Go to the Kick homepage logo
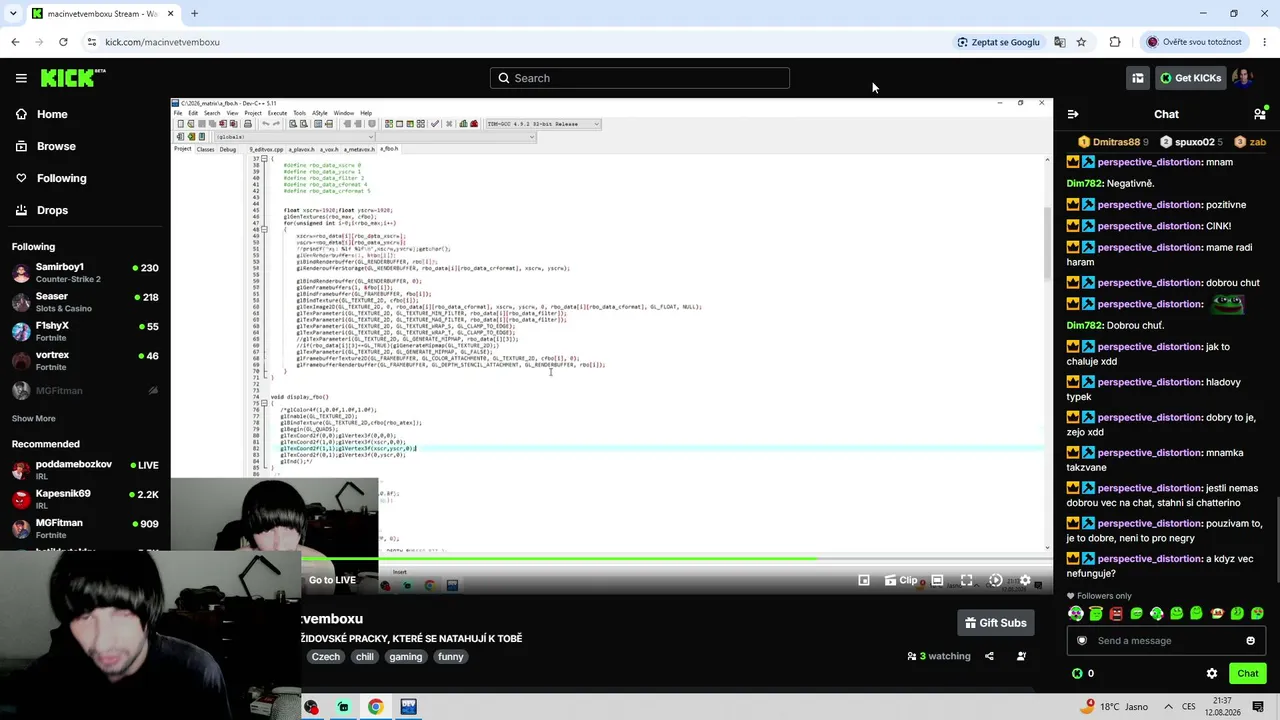Image resolution: width=1280 pixels, height=720 pixels. click(x=73, y=78)
